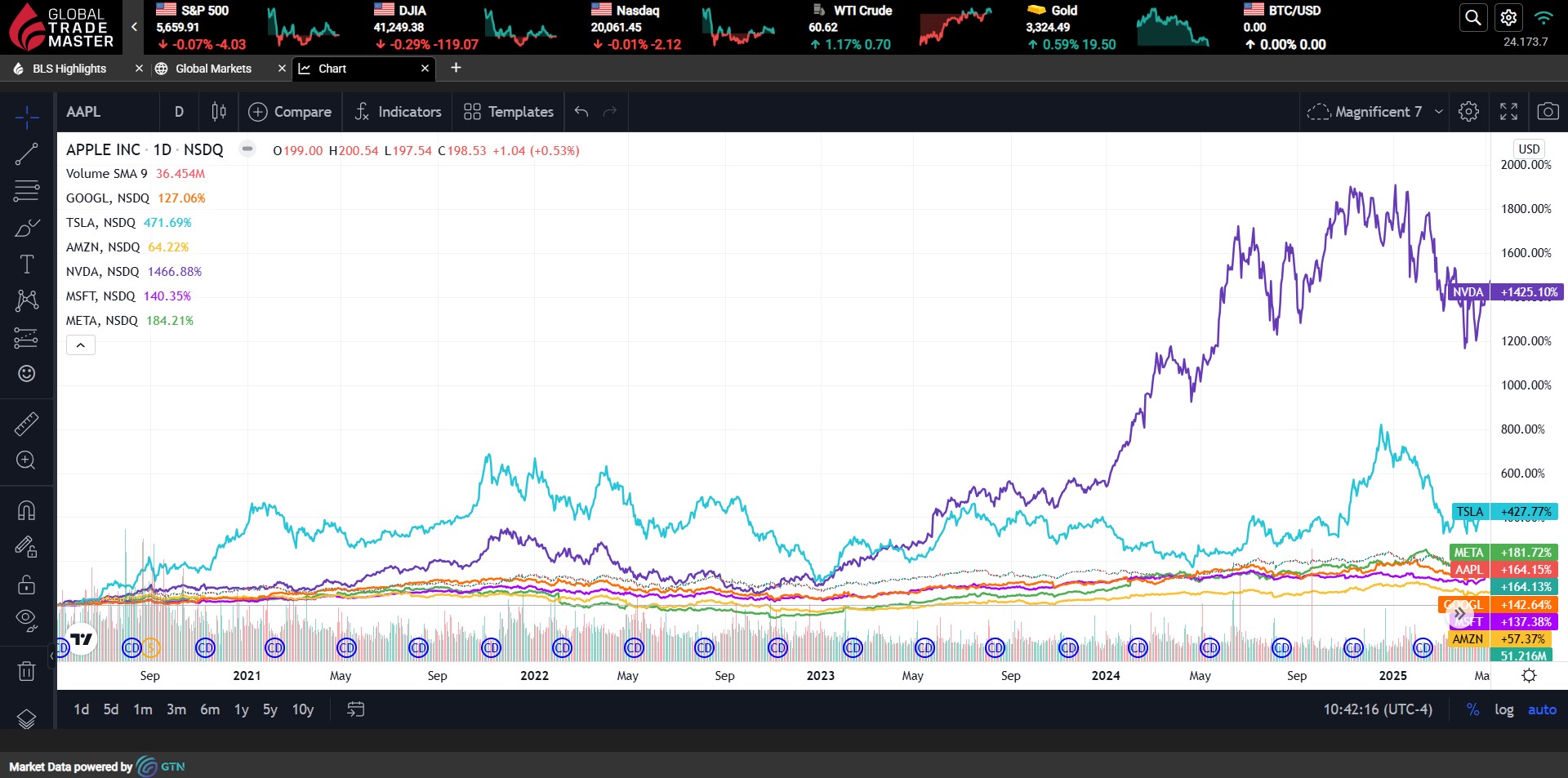Open chart settings gear in toolbar
1568x778 pixels.
1468,112
